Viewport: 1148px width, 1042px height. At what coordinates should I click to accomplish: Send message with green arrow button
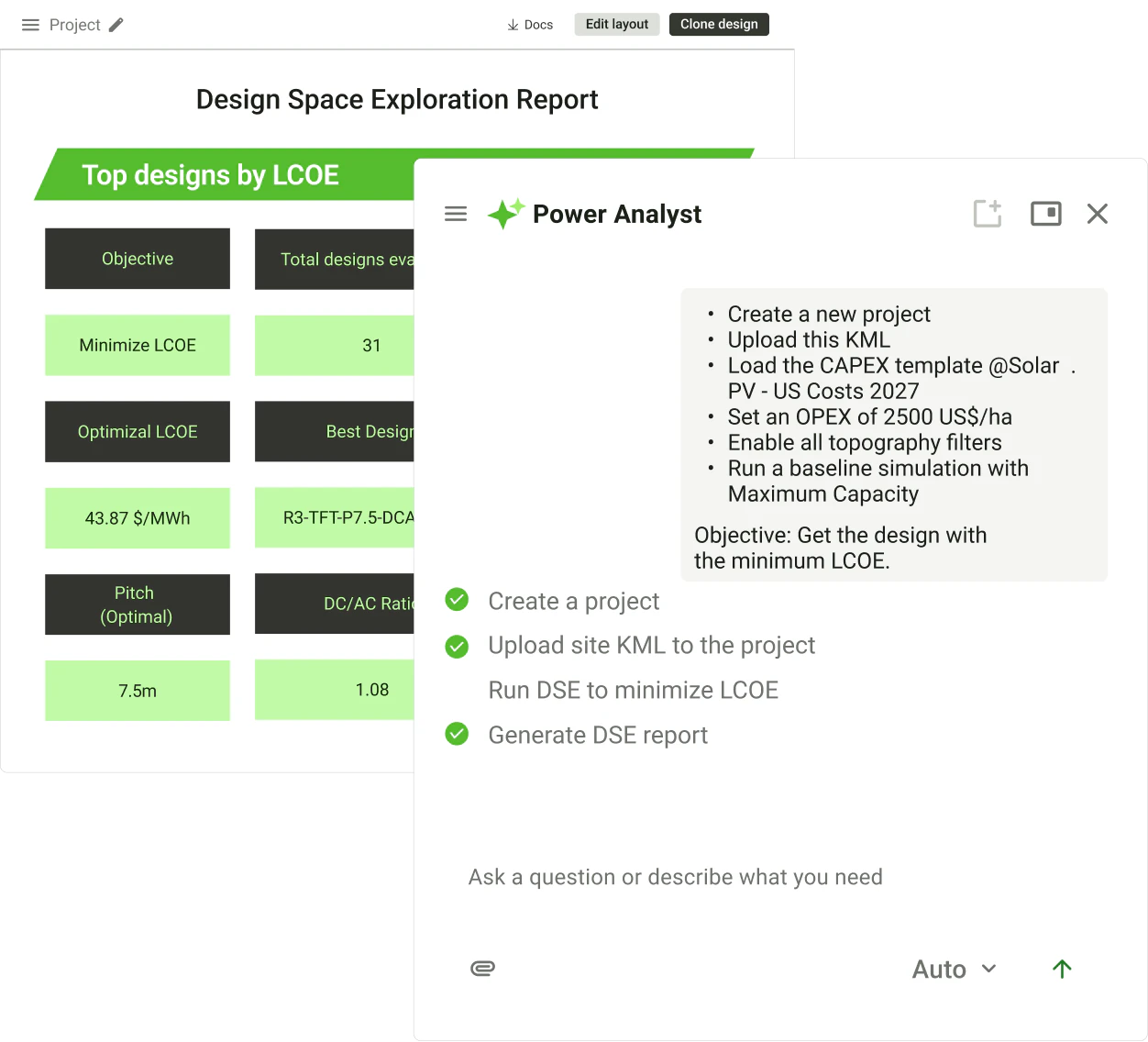(x=1062, y=969)
